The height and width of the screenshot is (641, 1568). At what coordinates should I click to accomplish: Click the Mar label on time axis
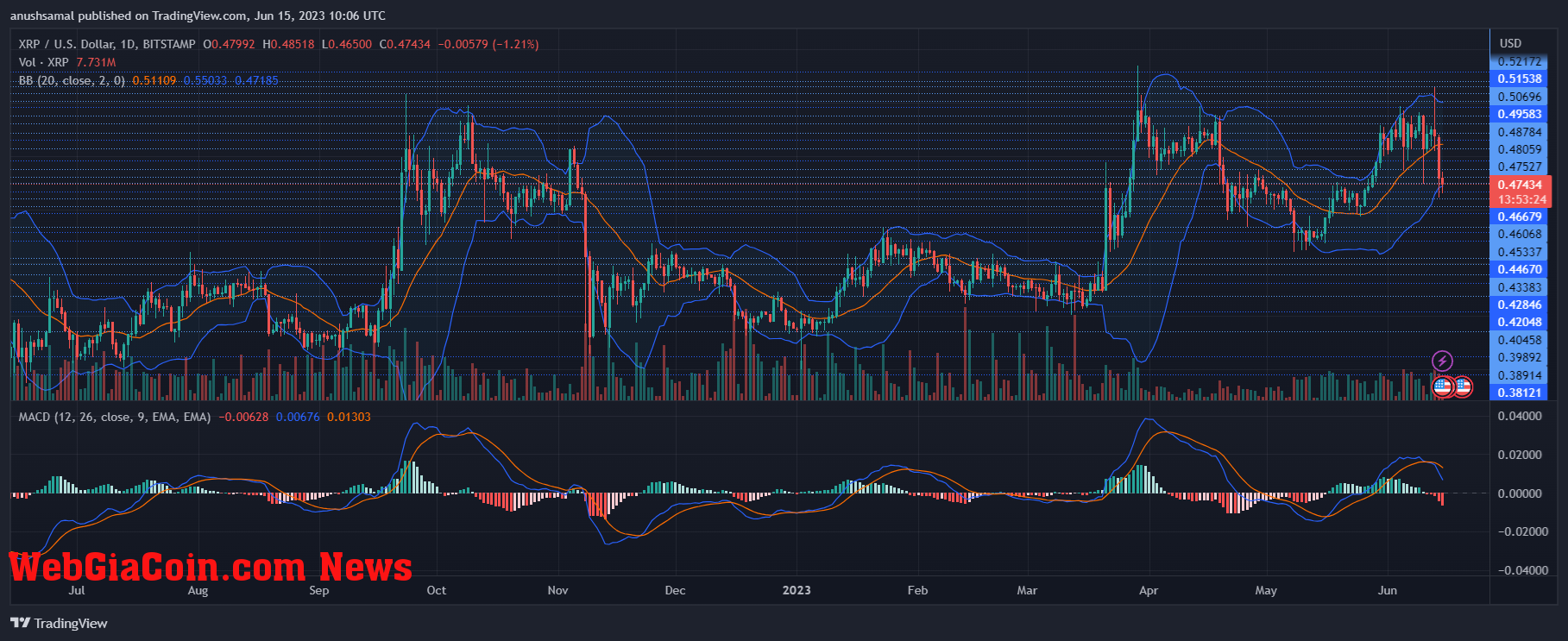pos(1027,590)
